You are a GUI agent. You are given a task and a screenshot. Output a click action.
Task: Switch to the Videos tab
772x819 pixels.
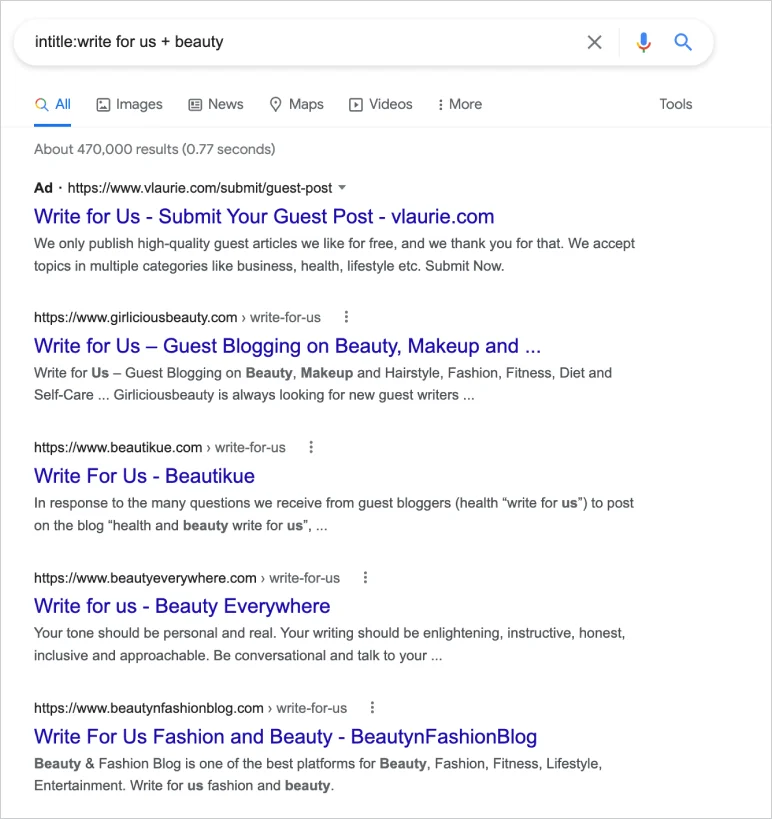point(381,104)
